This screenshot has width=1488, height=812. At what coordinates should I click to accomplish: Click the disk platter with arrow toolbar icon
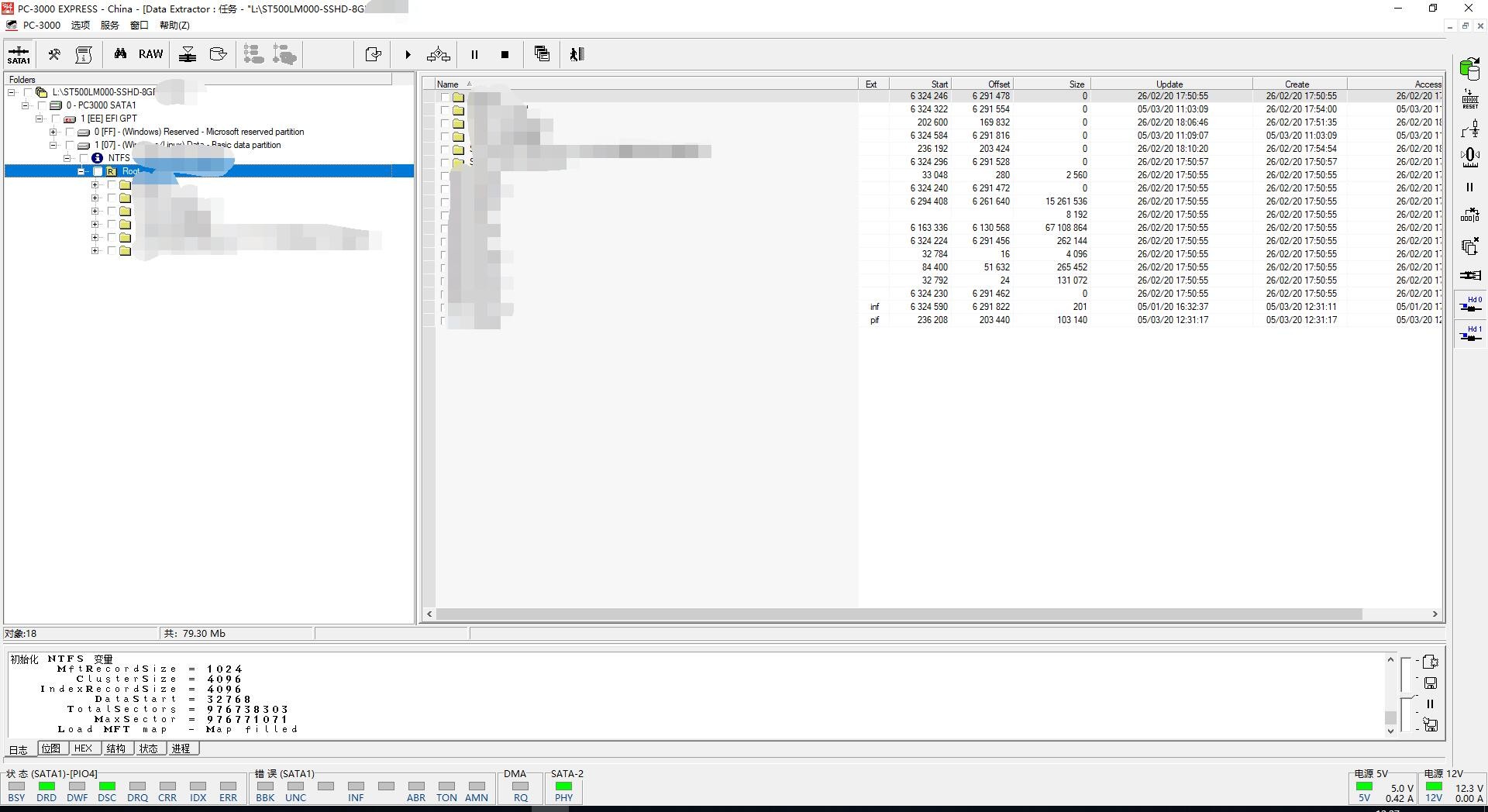point(188,54)
